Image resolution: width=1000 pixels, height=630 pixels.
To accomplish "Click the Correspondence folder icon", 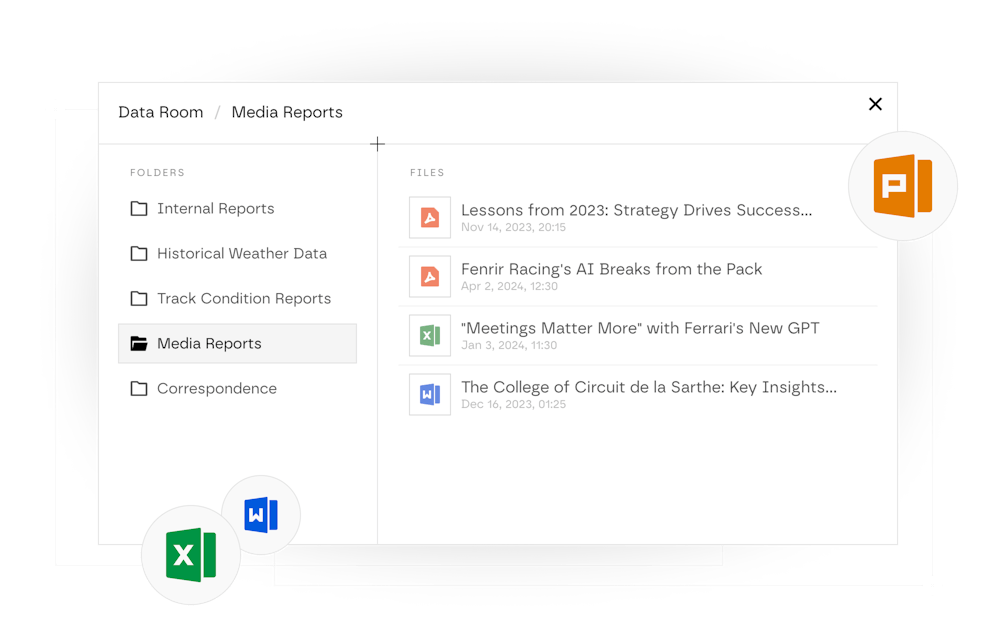I will [139, 389].
